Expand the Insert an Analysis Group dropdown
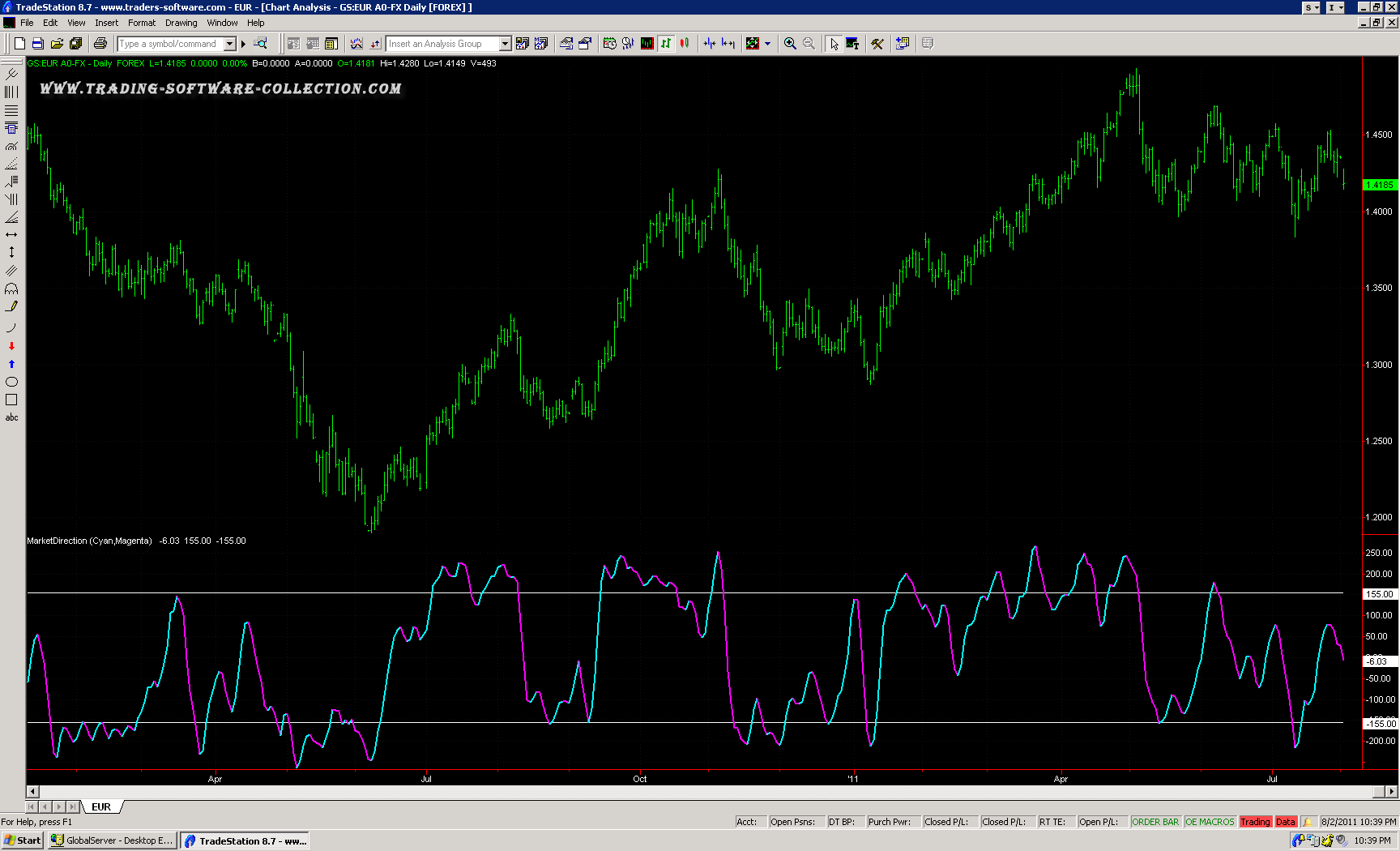The height and width of the screenshot is (851, 1400). (505, 44)
